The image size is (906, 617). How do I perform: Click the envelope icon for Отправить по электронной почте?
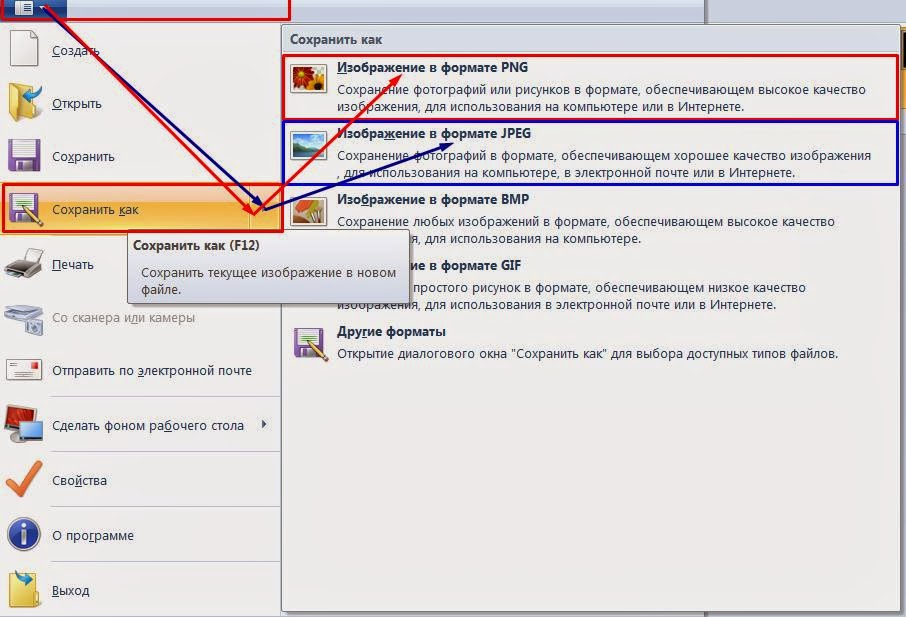click(x=24, y=370)
